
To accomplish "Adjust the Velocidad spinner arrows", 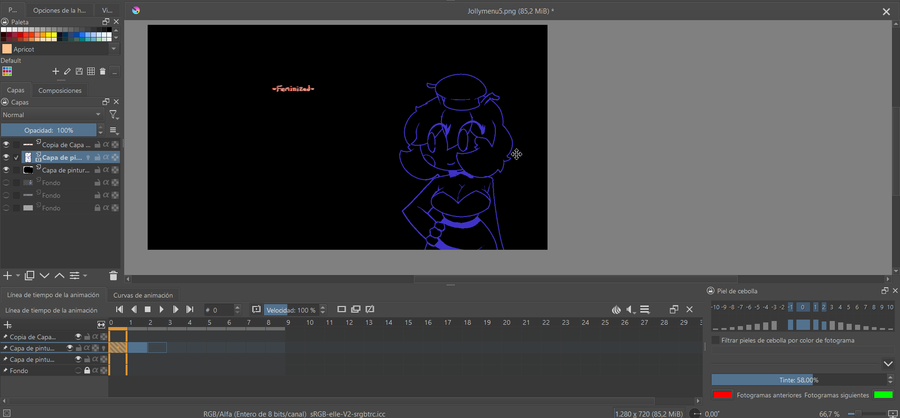I will point(323,310).
